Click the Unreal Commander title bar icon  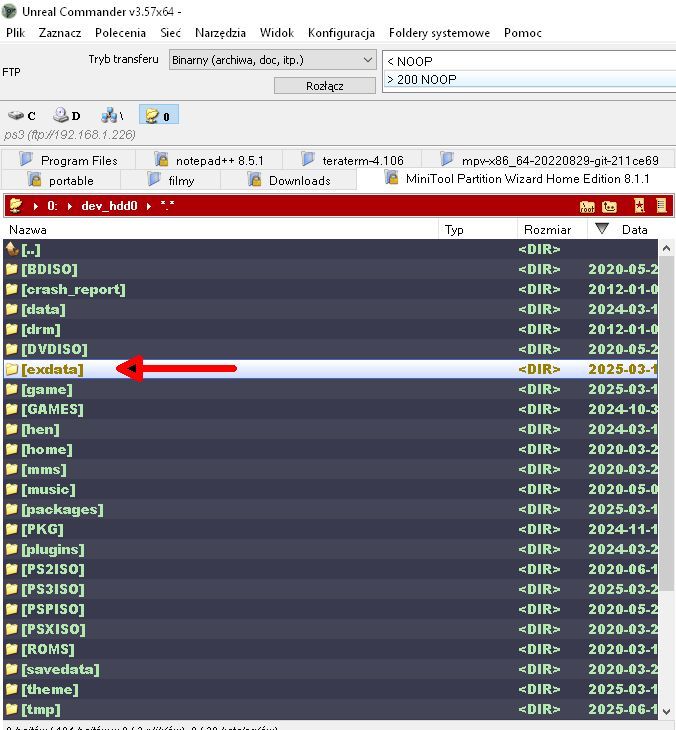[x=9, y=11]
